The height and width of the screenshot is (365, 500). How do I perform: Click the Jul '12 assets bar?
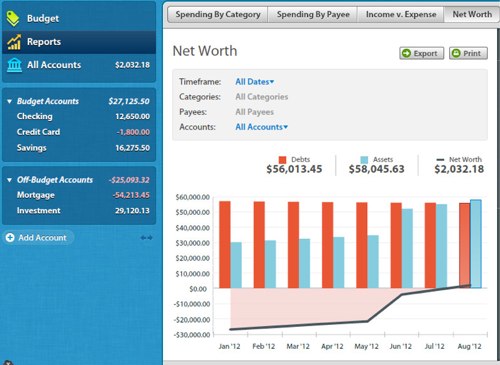click(441, 246)
